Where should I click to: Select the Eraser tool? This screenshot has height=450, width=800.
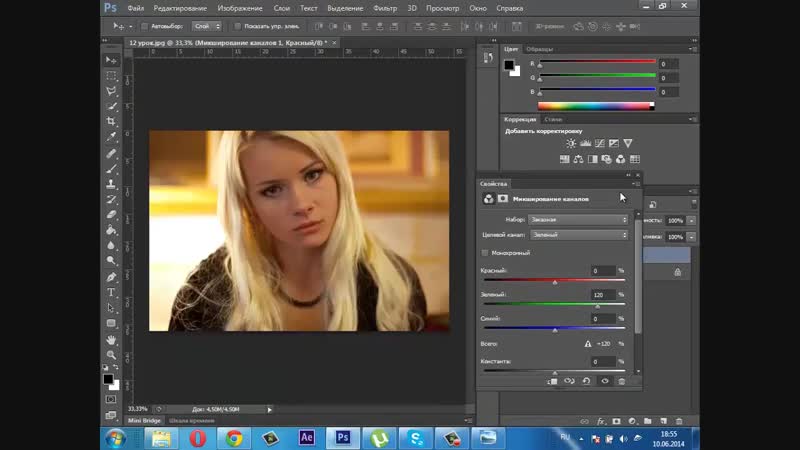point(111,215)
